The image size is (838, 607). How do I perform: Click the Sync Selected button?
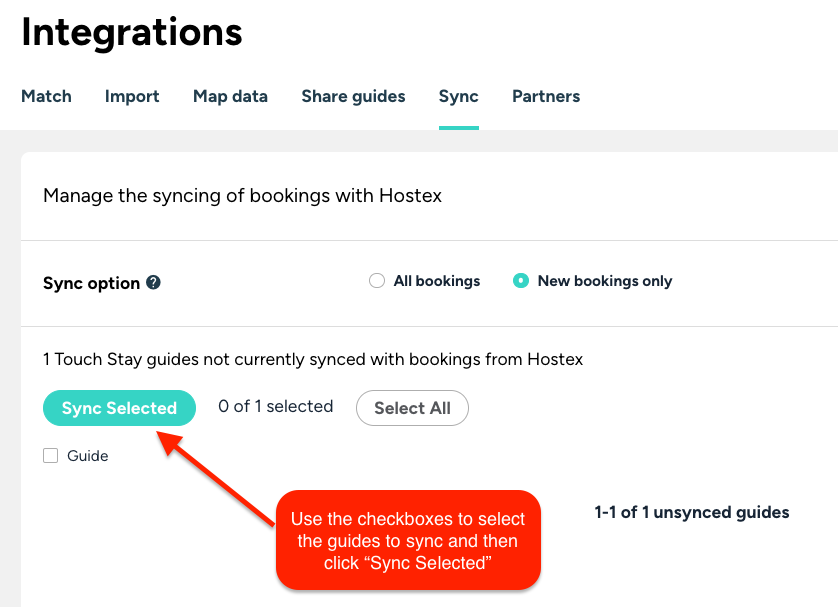point(119,408)
